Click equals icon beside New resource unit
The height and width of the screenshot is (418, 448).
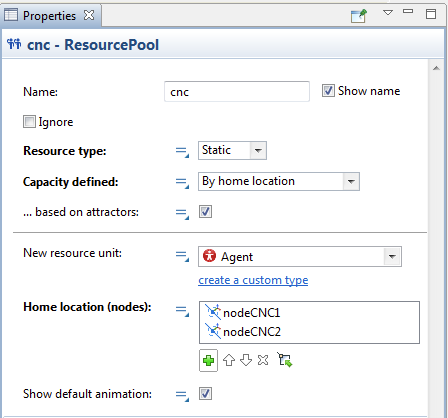[x=182, y=256]
